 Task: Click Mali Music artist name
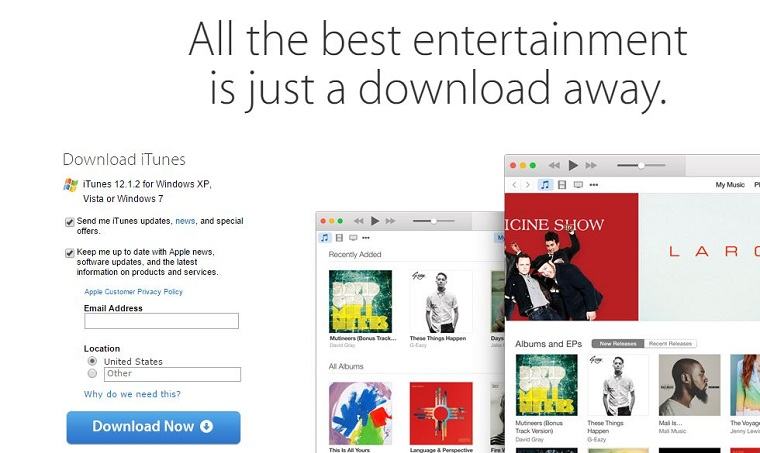click(672, 431)
